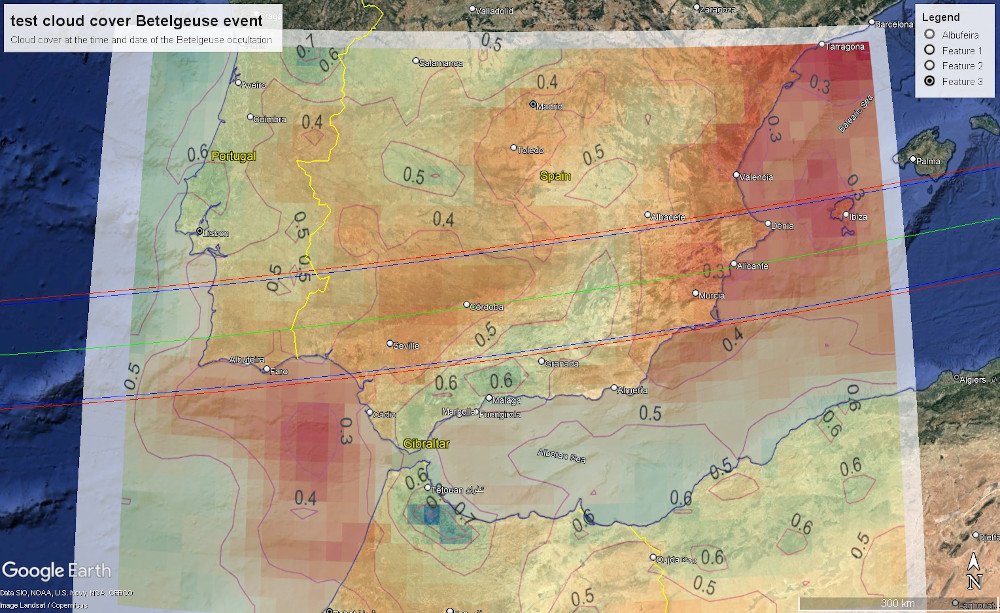1000x613 pixels.
Task: Select the Feature 2 legend radio
Action: [930, 65]
